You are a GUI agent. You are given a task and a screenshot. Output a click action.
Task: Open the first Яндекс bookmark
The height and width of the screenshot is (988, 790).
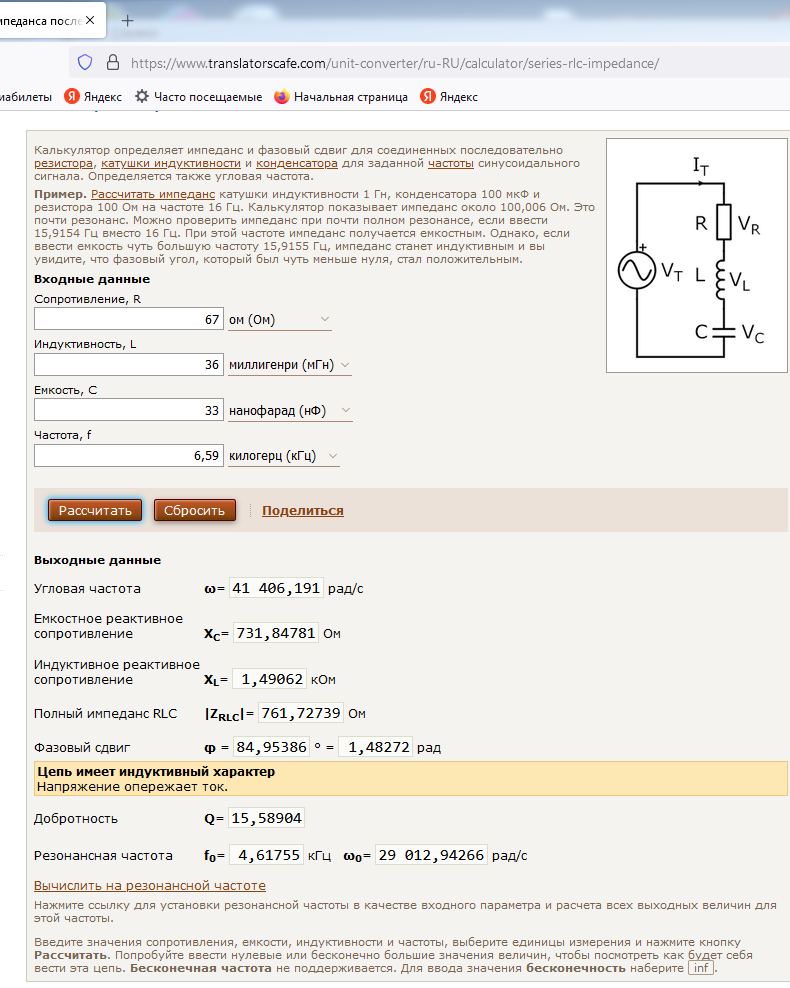(93, 96)
